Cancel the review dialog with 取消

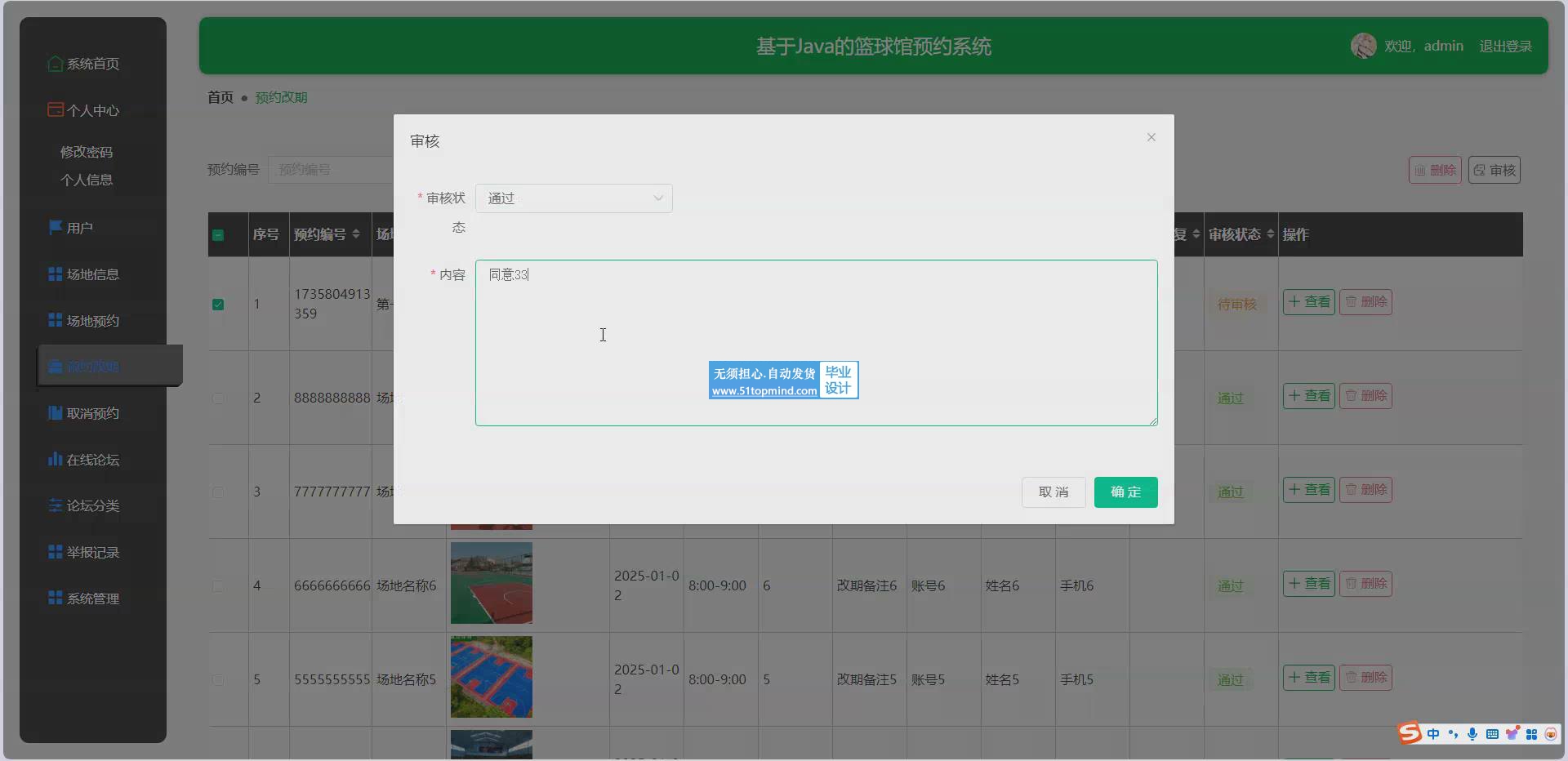click(1053, 492)
